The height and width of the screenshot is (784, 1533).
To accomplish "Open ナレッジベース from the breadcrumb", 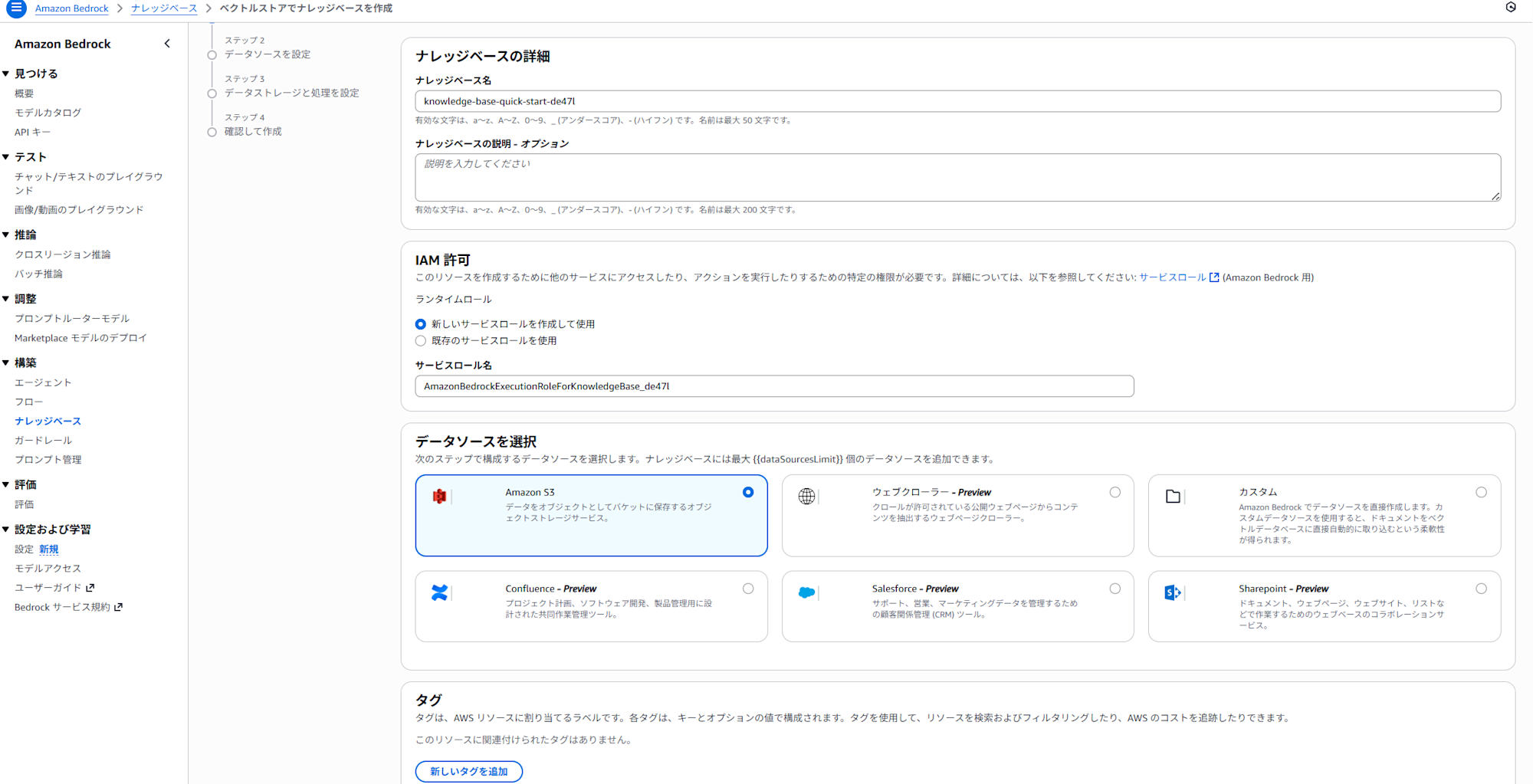I will point(163,8).
